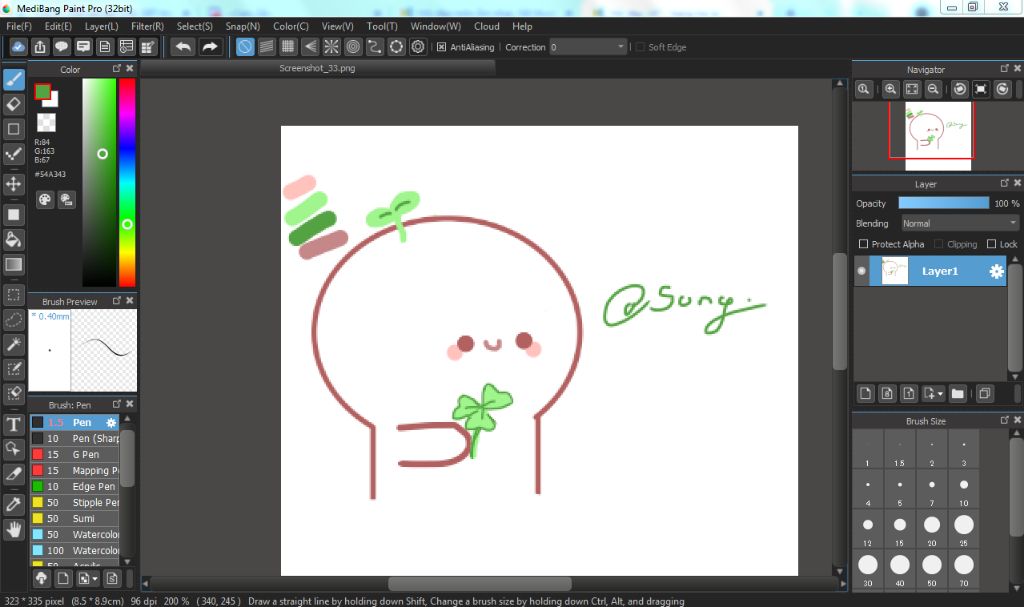
Task: Select the Stipple Pen brush
Action: (75, 502)
